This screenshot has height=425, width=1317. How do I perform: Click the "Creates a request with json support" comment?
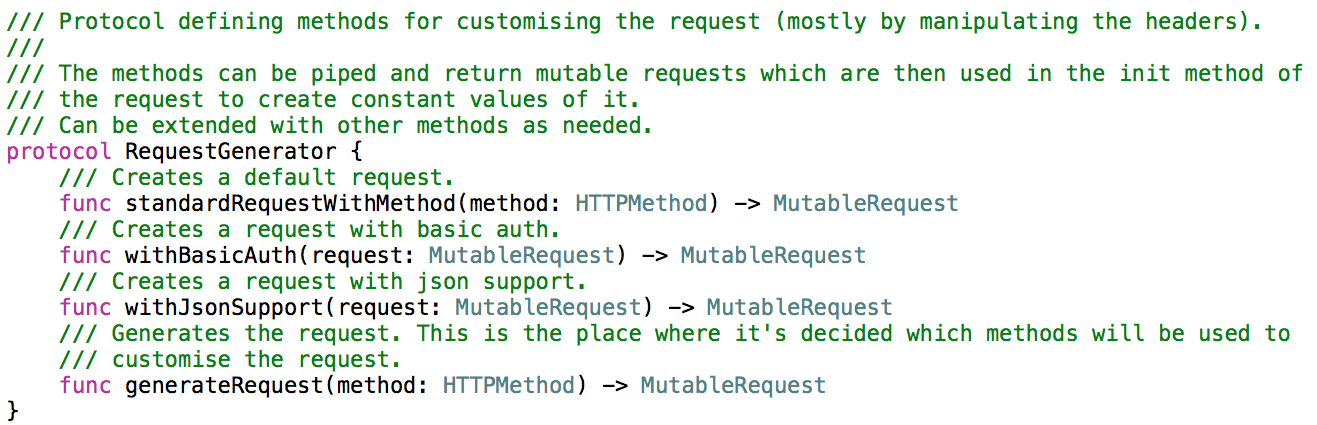pos(322,282)
